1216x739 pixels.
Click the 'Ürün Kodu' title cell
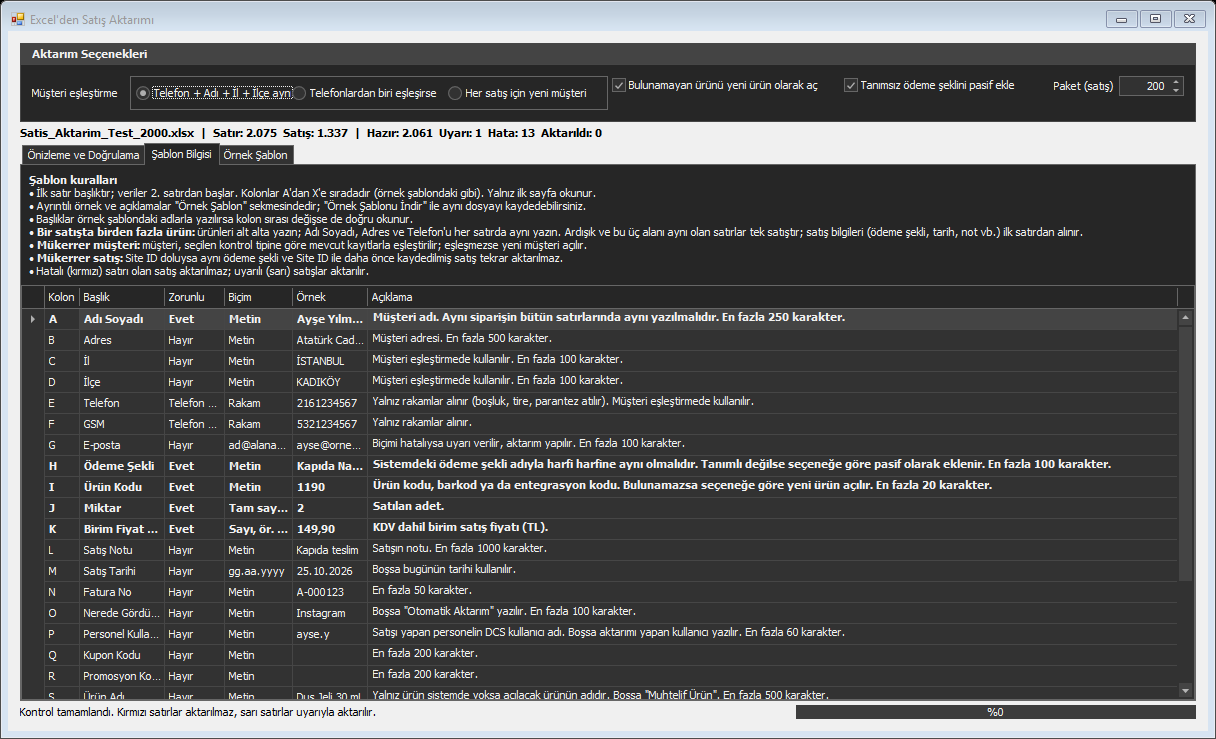coord(121,487)
